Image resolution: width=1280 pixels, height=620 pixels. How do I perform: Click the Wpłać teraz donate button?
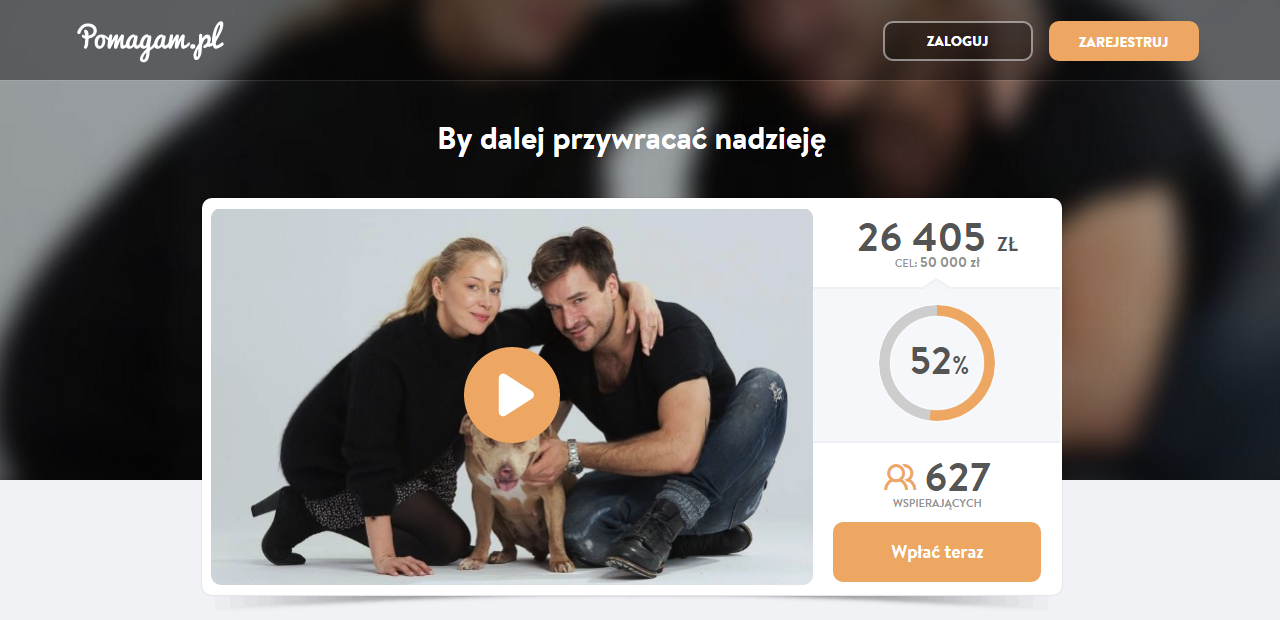pyautogui.click(x=937, y=552)
